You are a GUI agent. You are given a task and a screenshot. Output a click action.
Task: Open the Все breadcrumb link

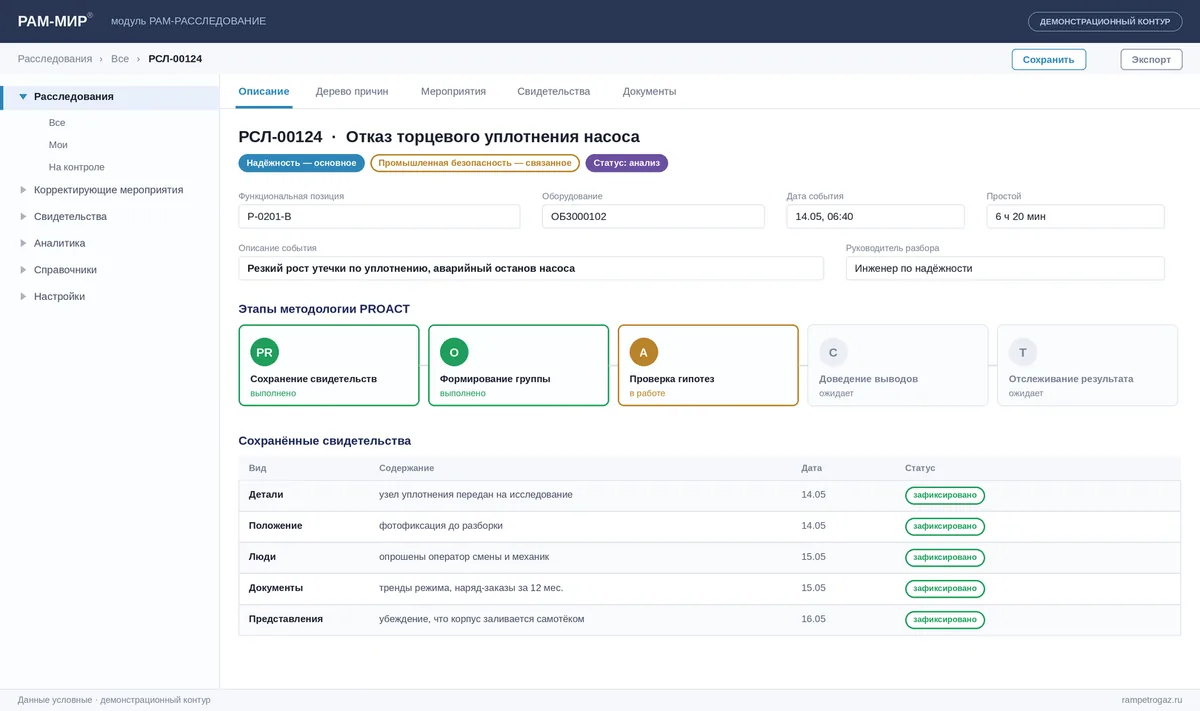[120, 59]
